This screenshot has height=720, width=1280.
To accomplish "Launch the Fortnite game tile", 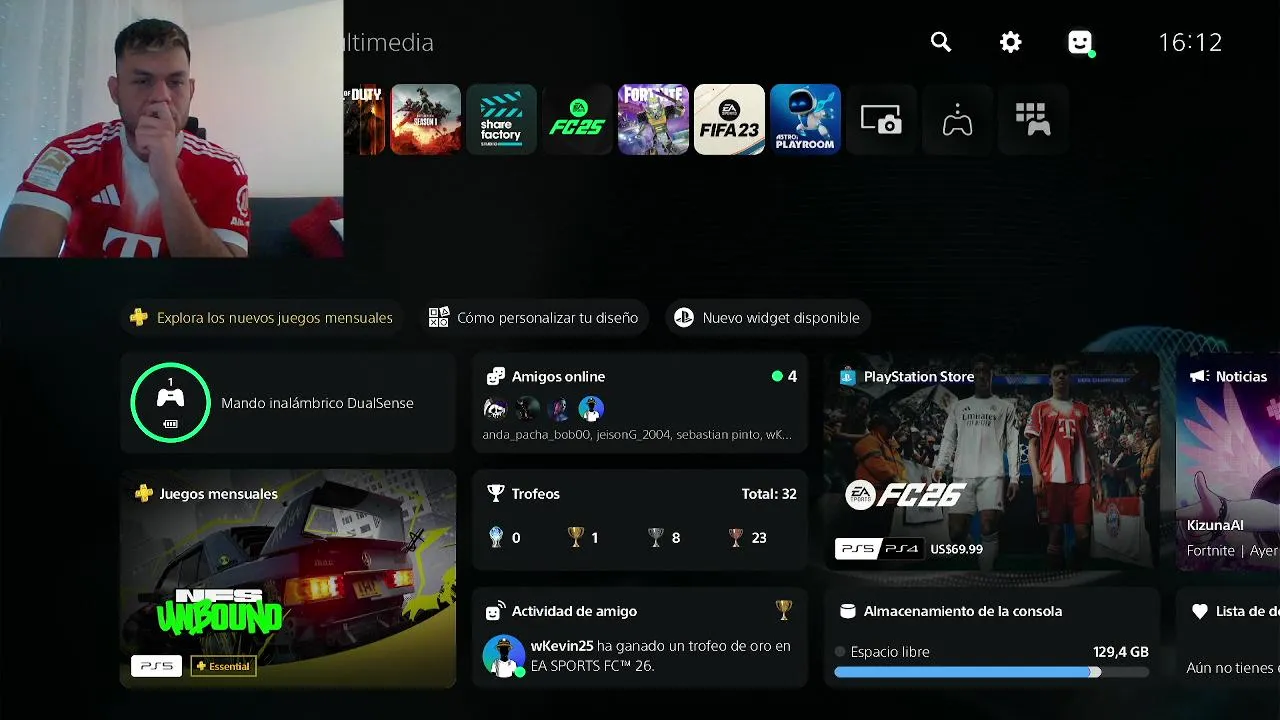I will click(x=653, y=119).
